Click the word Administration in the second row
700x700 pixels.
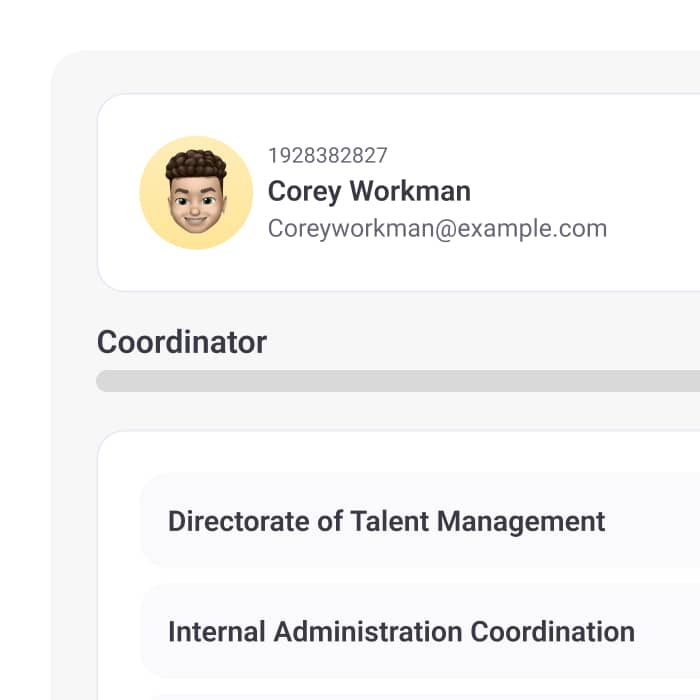(368, 632)
